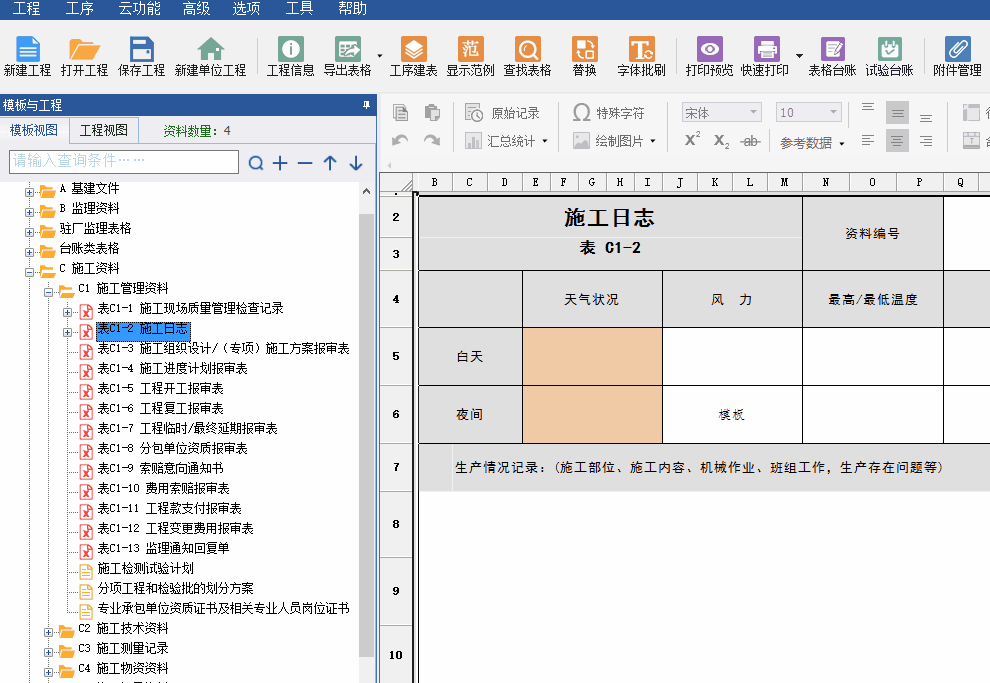Open 打印预览 print preview

point(709,56)
